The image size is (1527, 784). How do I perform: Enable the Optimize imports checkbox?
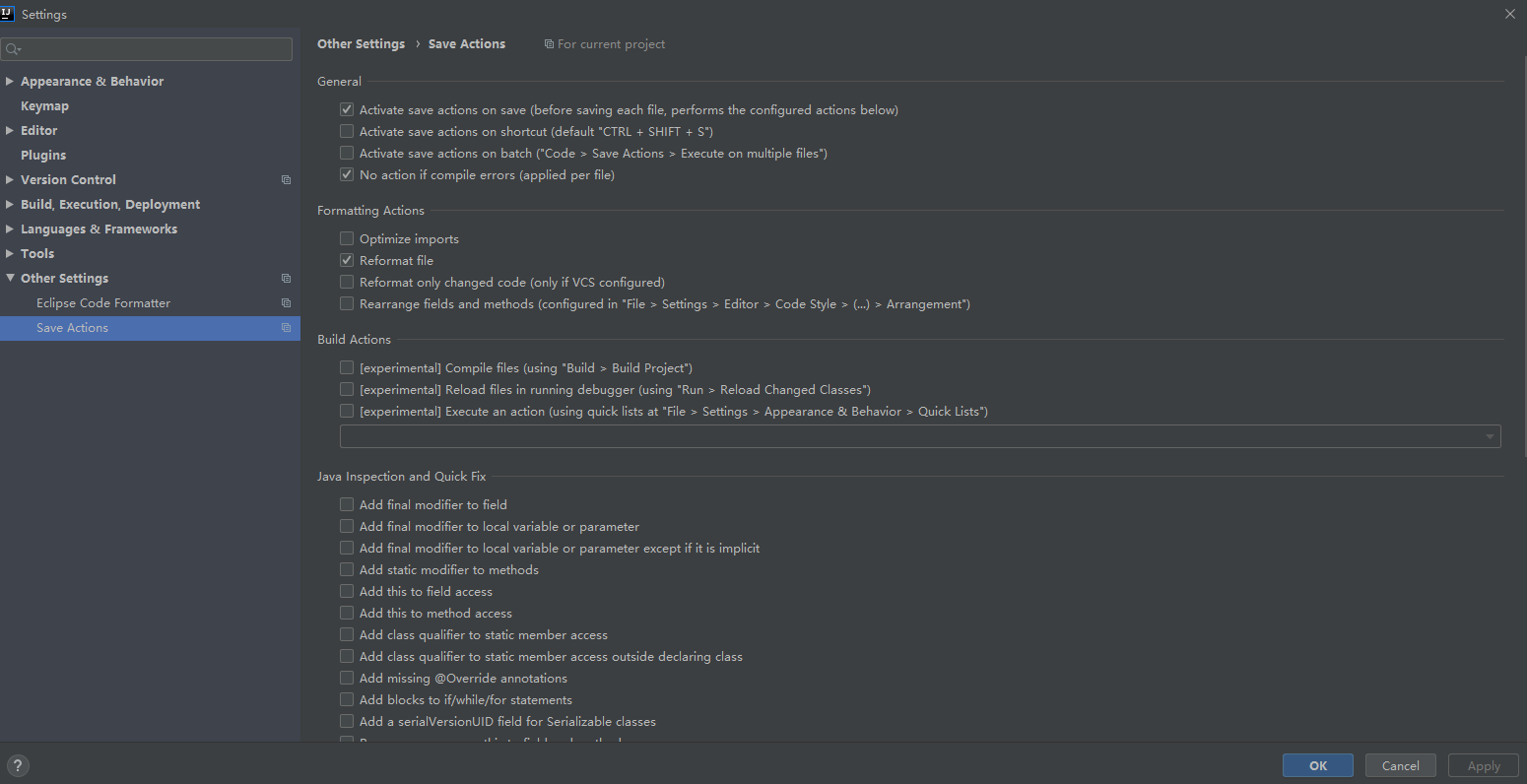tap(347, 238)
